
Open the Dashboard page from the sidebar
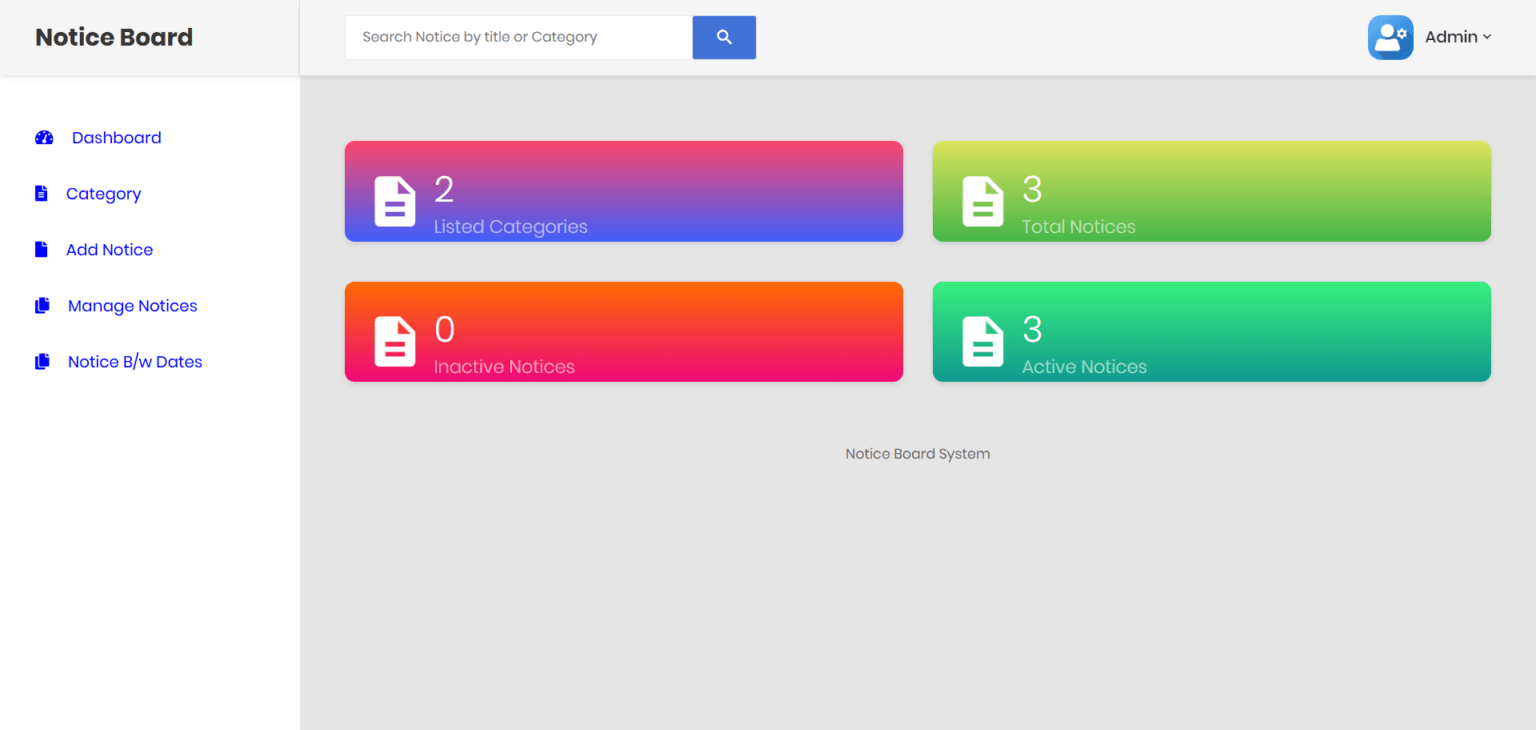[x=116, y=137]
